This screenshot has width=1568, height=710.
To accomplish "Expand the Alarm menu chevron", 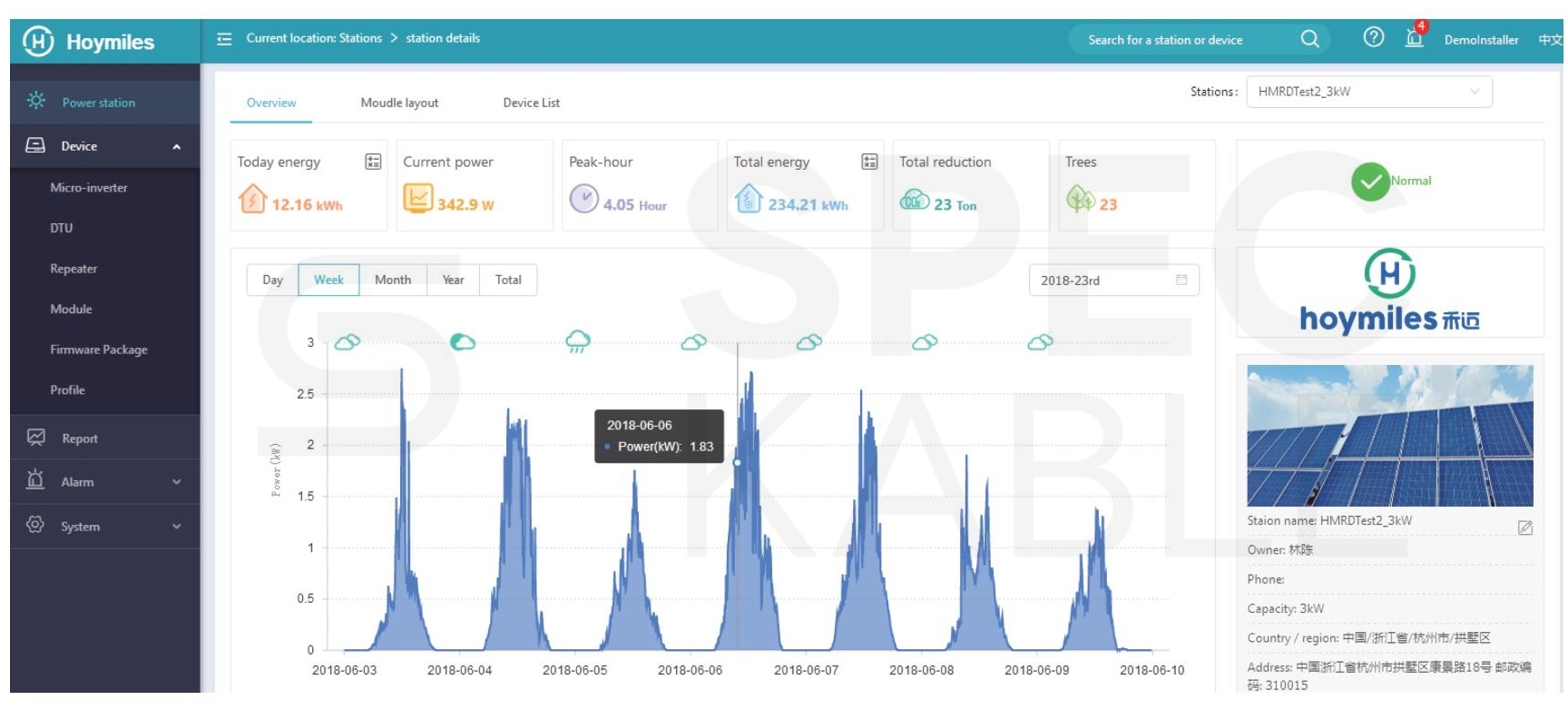I will coord(177,482).
